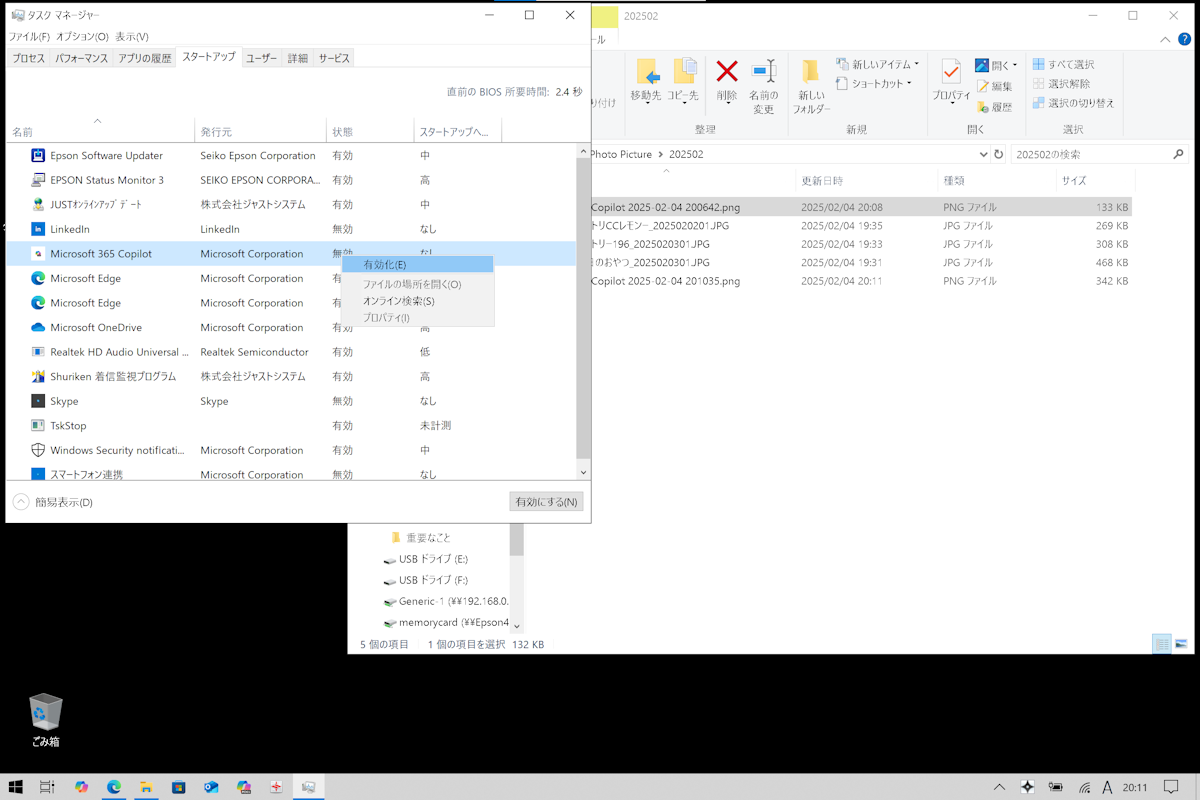Collapse Task Manager to 簡易表示 view
Viewport: 1200px width, 800px height.
(x=53, y=502)
